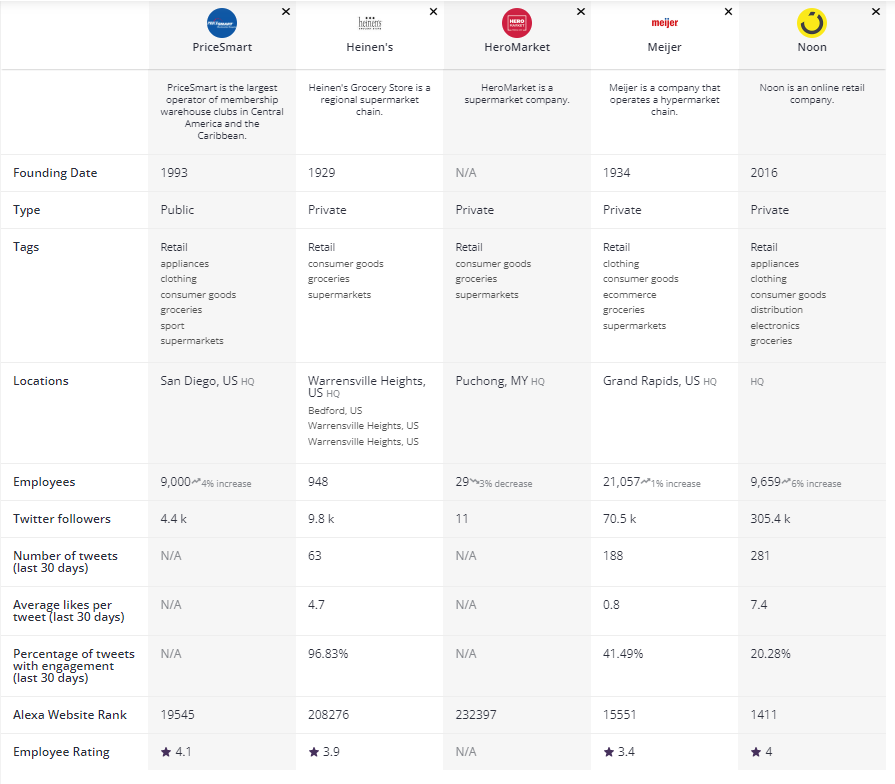Click the Noon yellow logo
The image size is (895, 784).
pyautogui.click(x=812, y=22)
